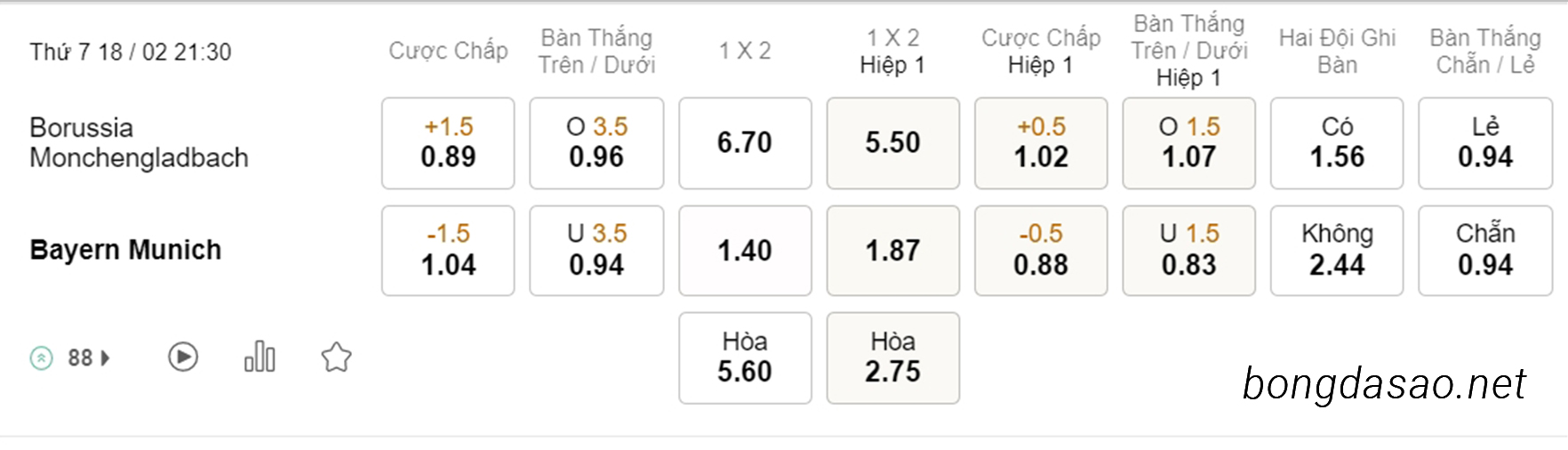Select first-half draw Hòa 2.75

893,358
